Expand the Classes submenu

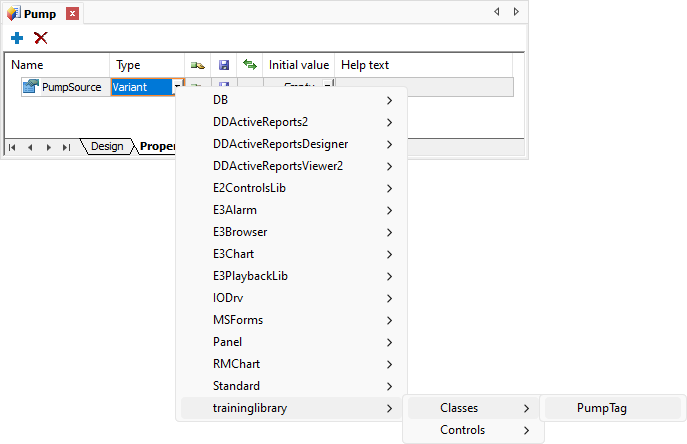click(473, 408)
